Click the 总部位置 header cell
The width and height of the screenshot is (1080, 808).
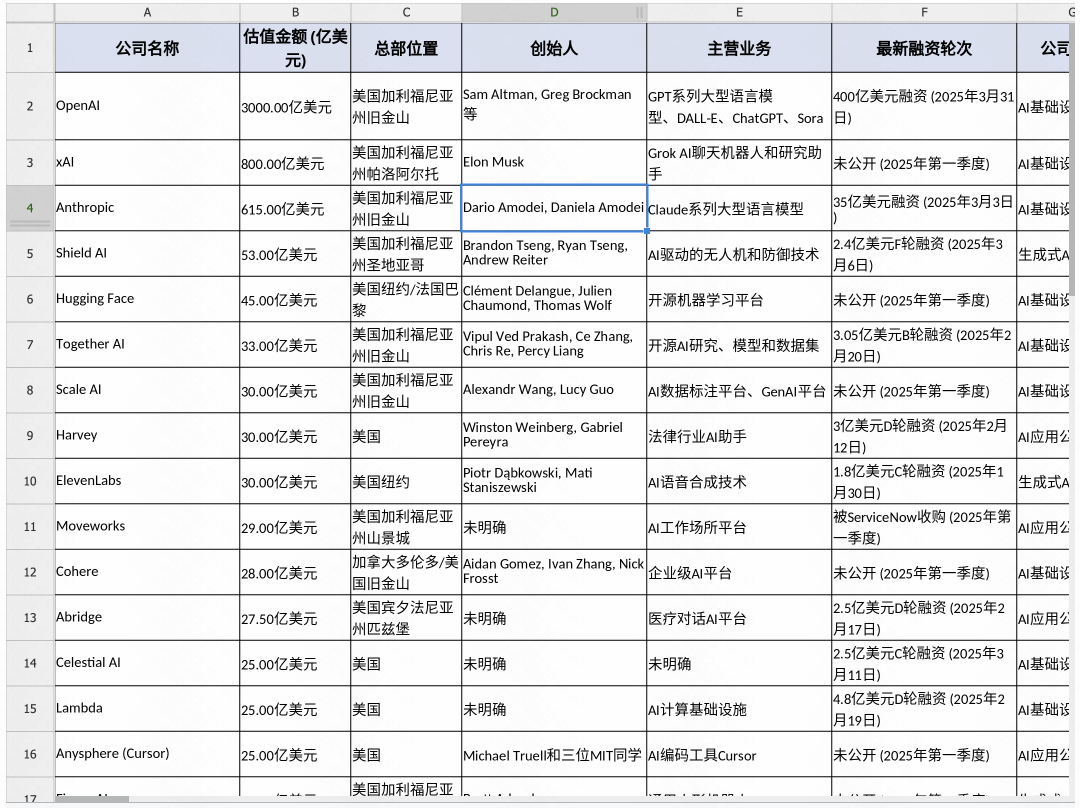coord(406,48)
